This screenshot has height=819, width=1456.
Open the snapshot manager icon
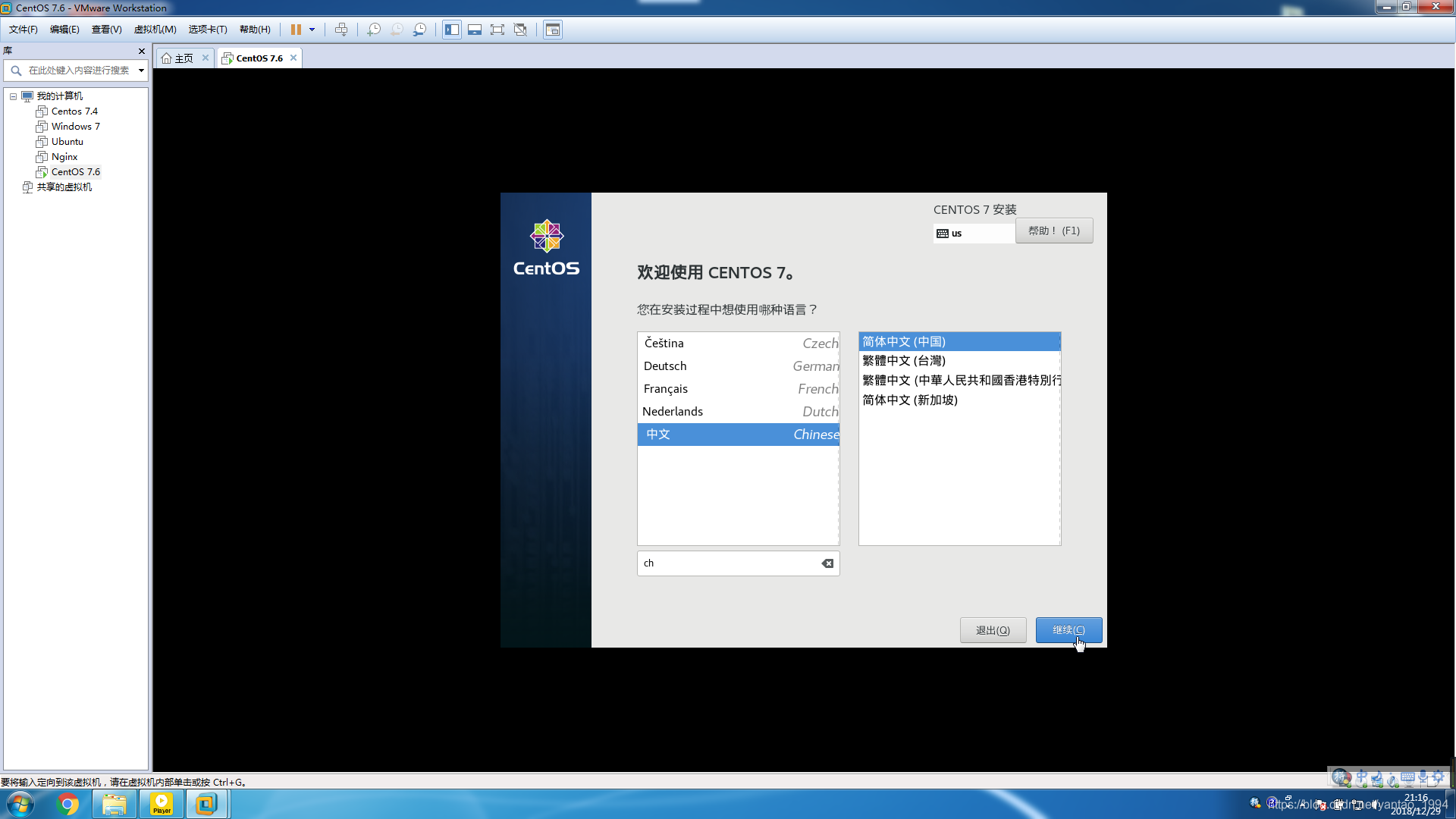(419, 30)
